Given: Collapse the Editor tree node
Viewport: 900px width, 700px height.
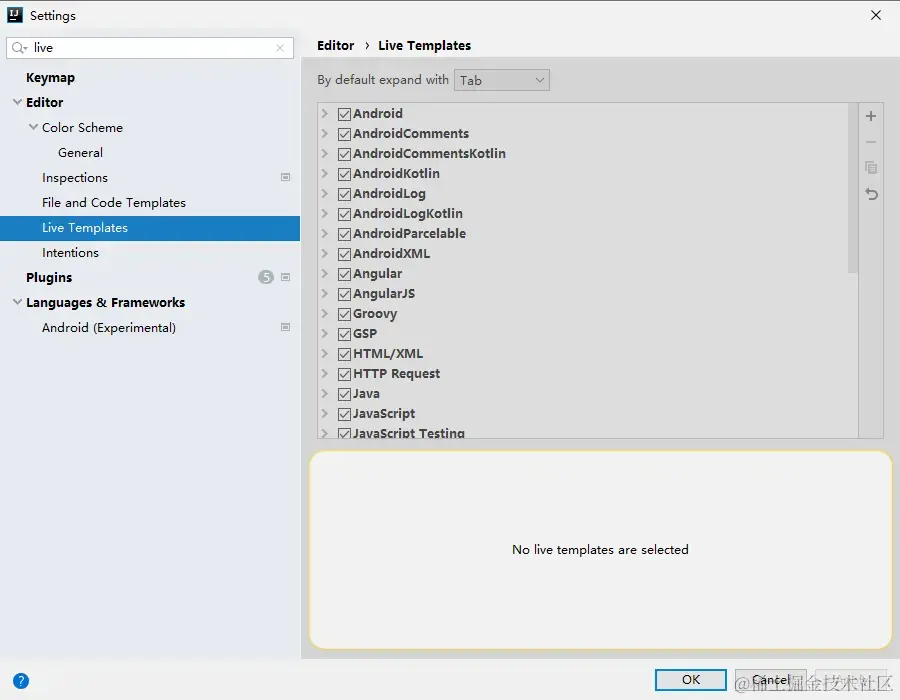Looking at the screenshot, I should tap(17, 102).
